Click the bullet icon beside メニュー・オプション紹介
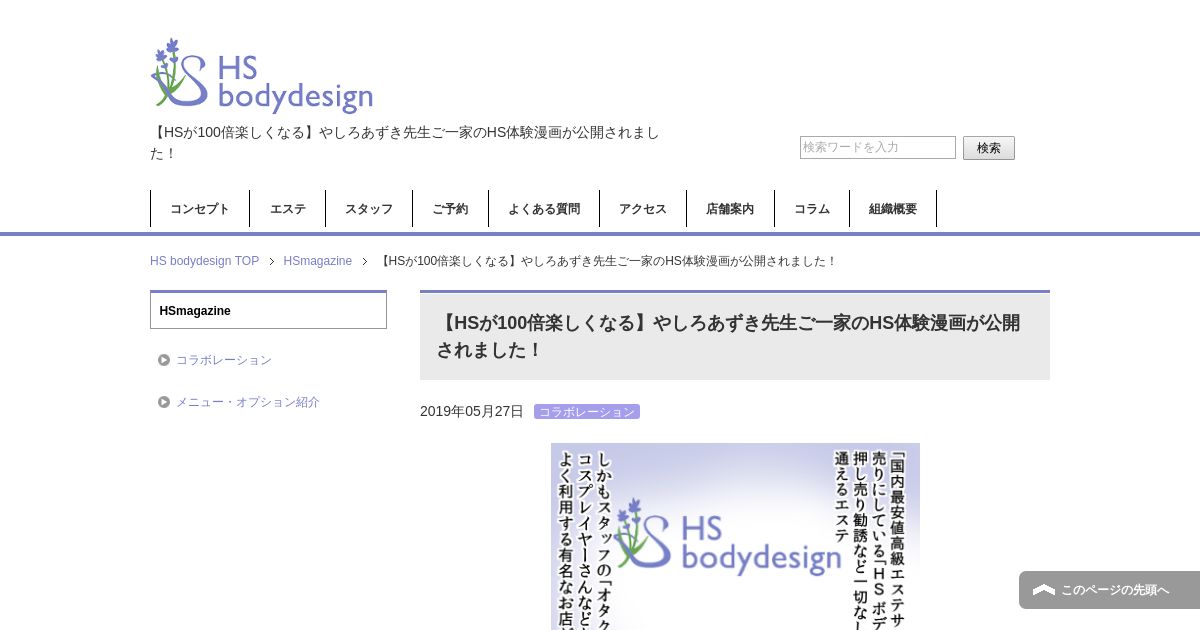This screenshot has height=630, width=1200. pos(164,402)
